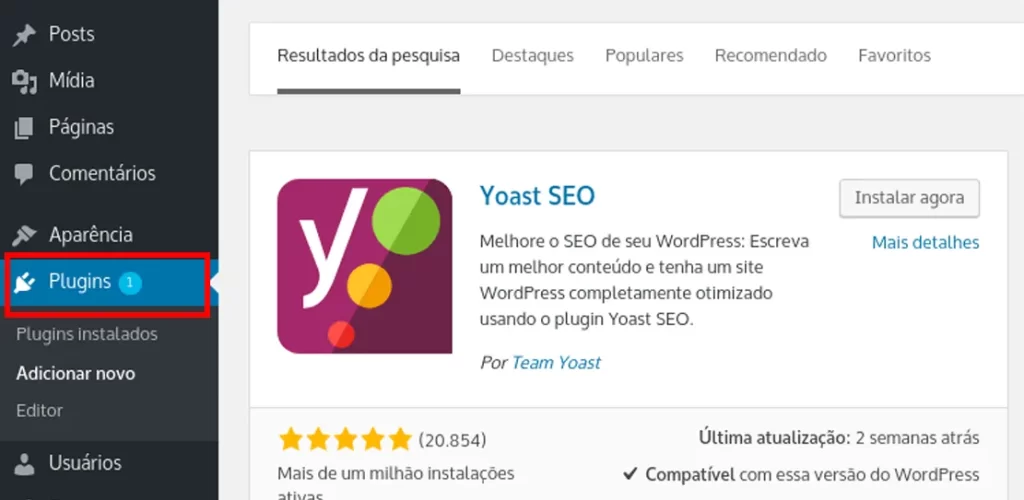Click the Yoast SEO plugin logo
1024x500 pixels.
(364, 266)
